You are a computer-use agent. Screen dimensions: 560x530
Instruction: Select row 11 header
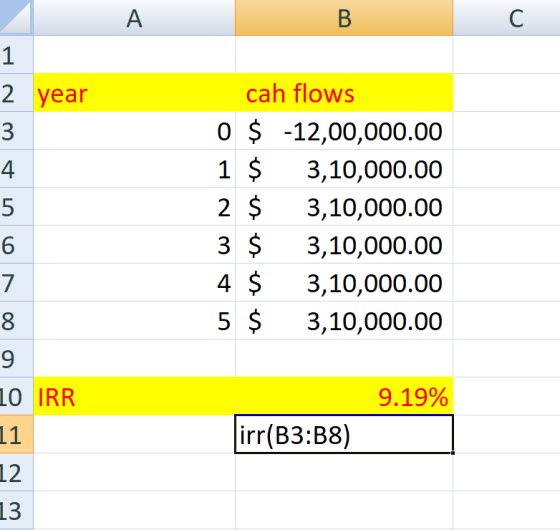pos(16,434)
